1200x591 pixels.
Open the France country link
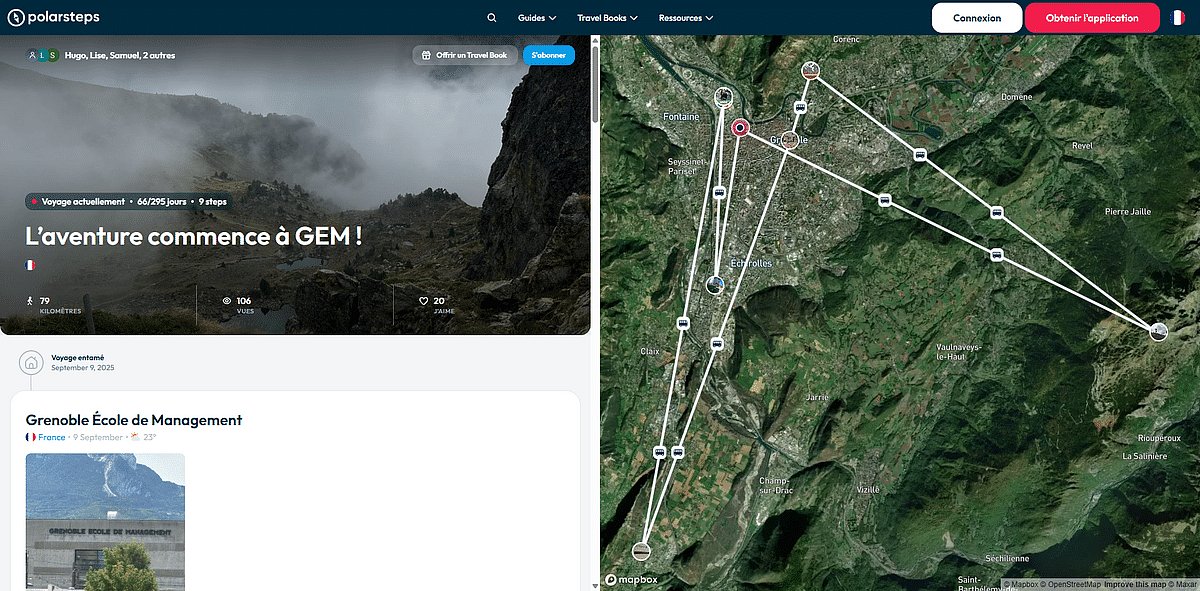(51, 437)
